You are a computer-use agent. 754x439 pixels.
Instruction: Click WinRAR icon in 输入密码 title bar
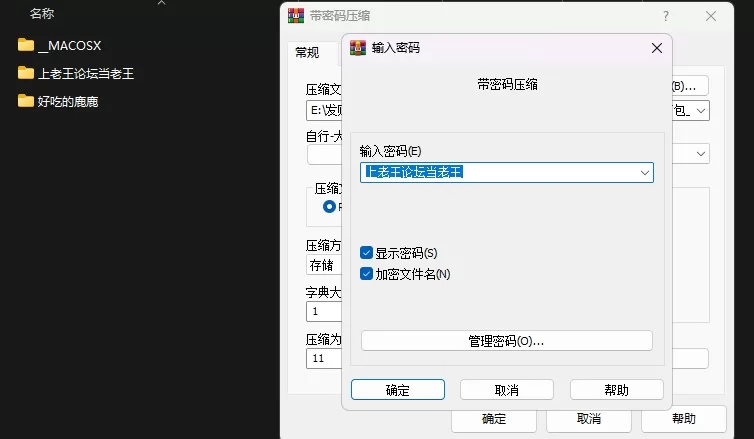click(x=358, y=48)
